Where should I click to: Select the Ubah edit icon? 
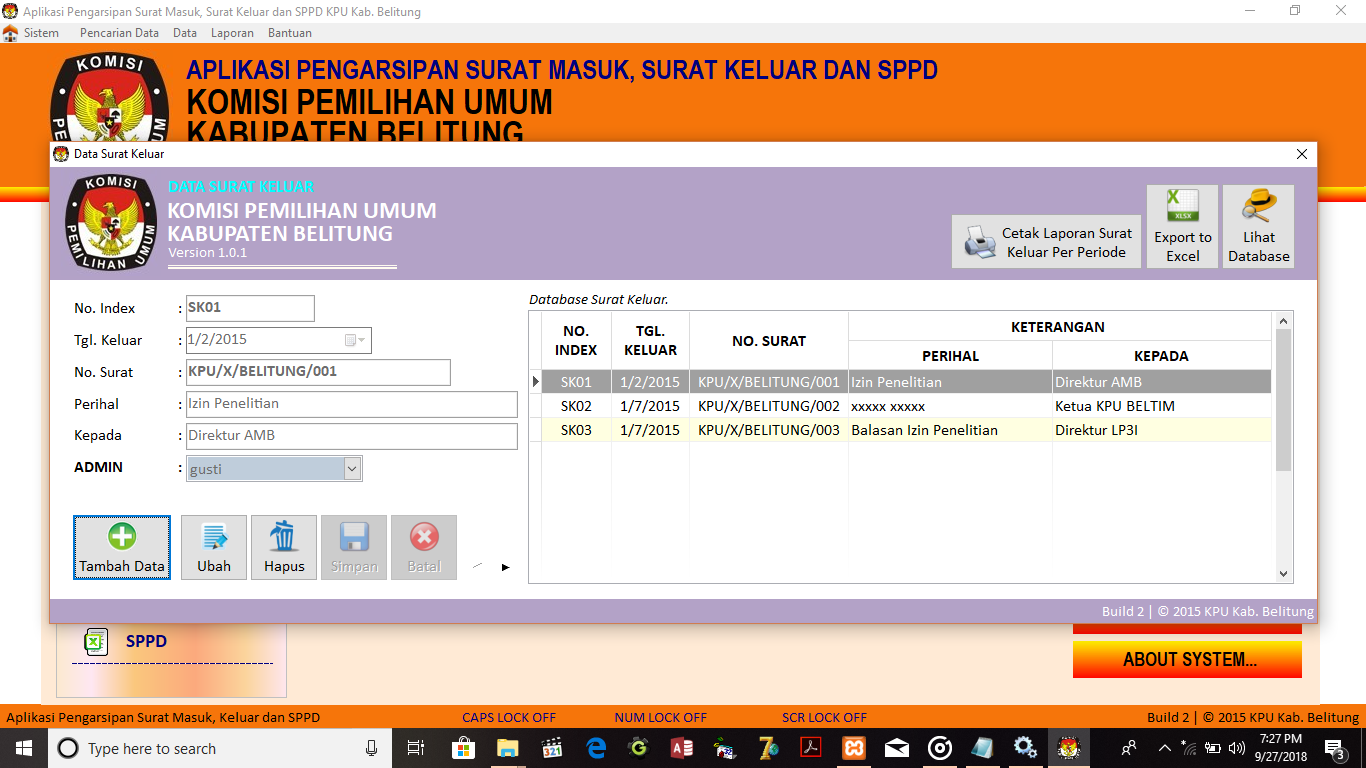click(213, 539)
